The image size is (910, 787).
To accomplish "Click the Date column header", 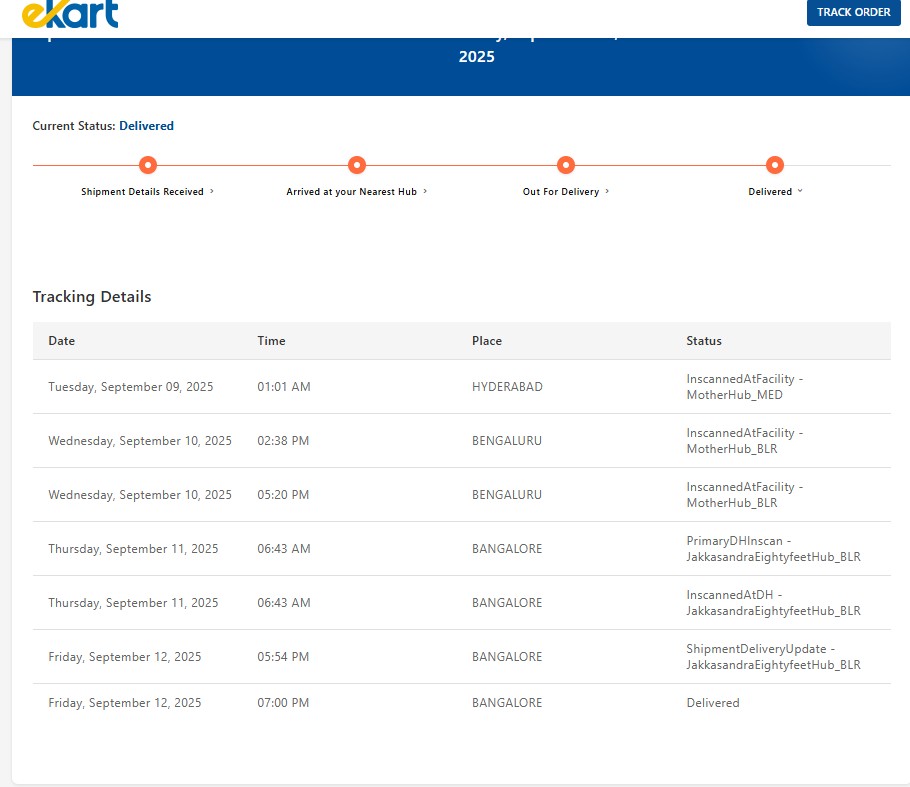I will click(x=62, y=341).
